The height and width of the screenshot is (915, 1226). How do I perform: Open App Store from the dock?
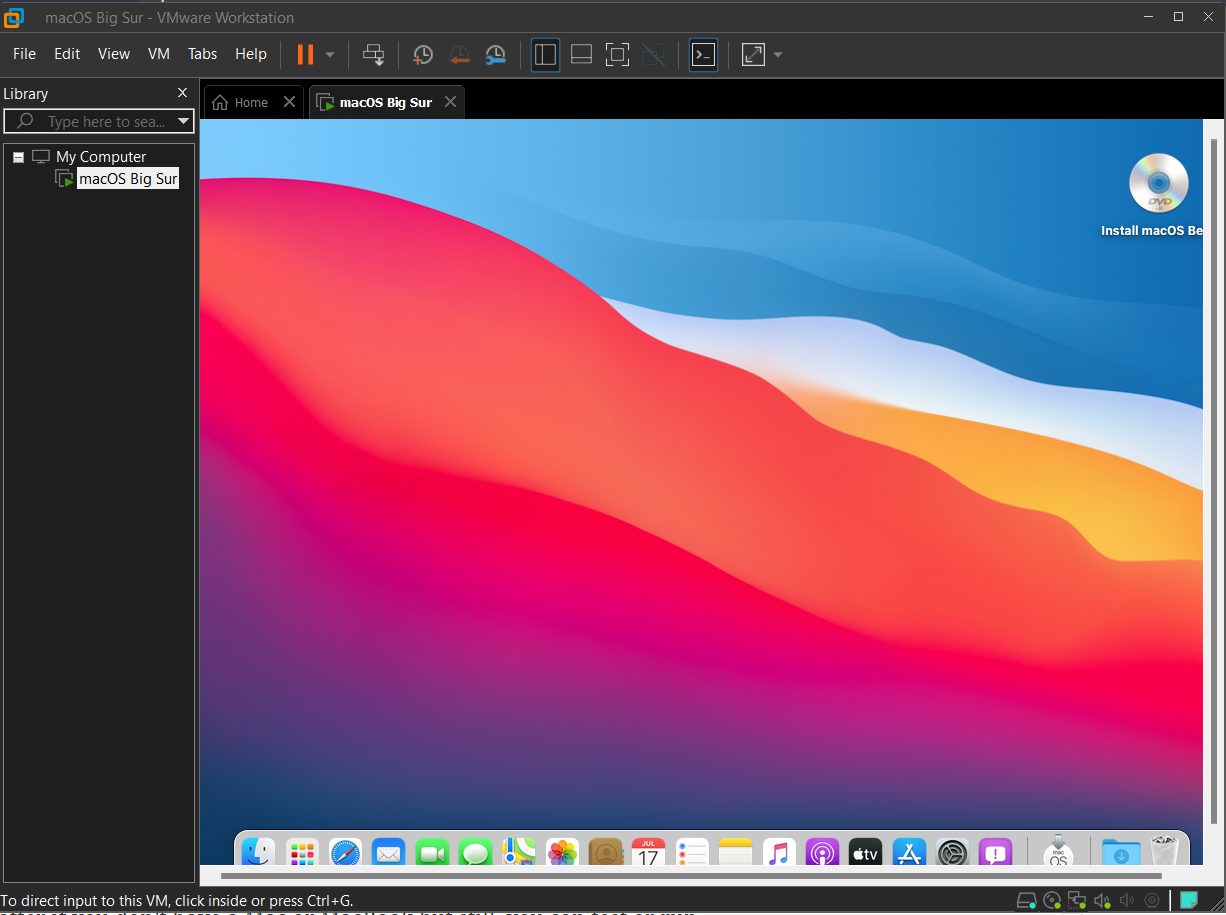pos(909,852)
